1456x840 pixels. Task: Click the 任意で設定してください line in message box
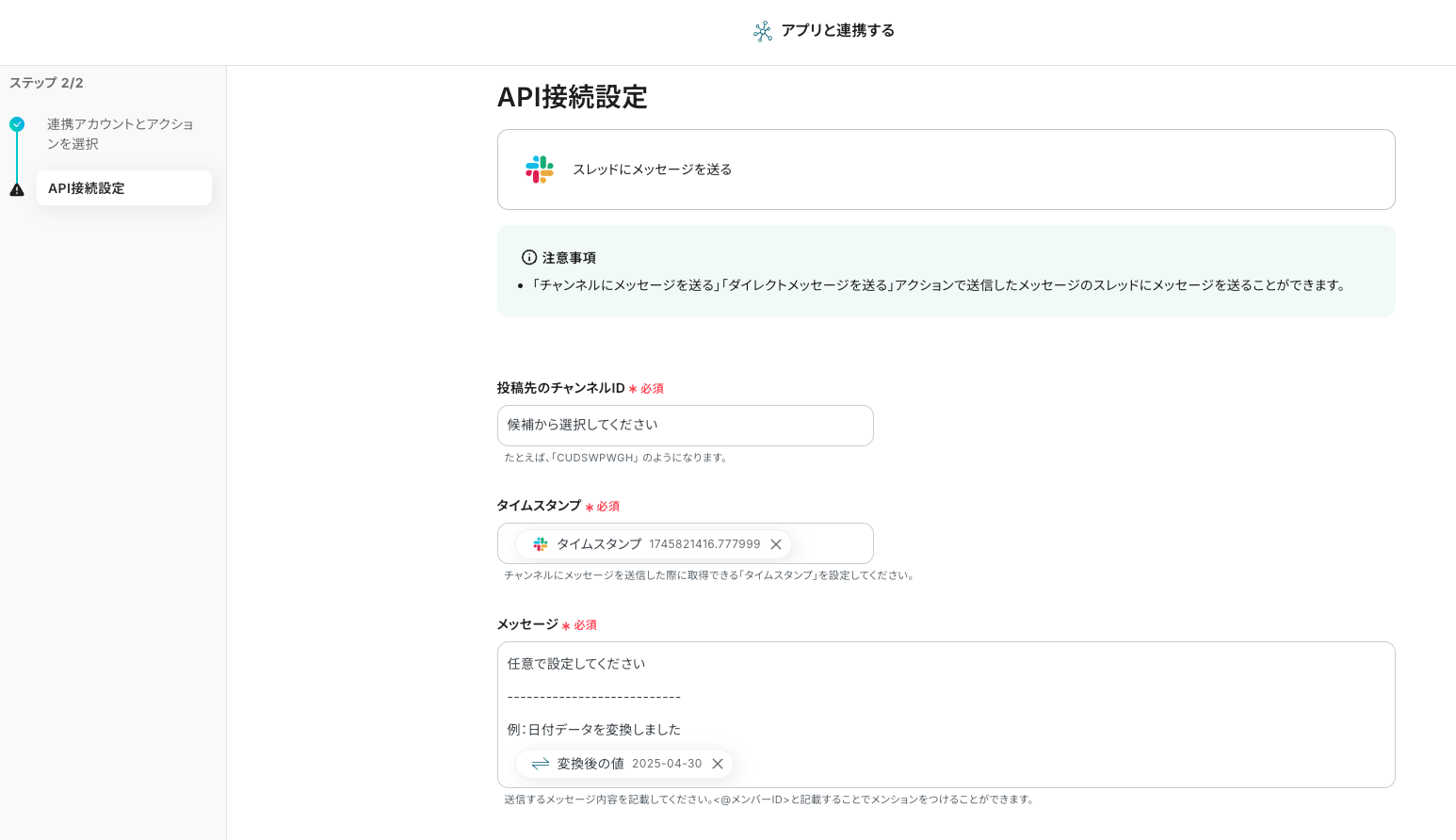click(576, 664)
